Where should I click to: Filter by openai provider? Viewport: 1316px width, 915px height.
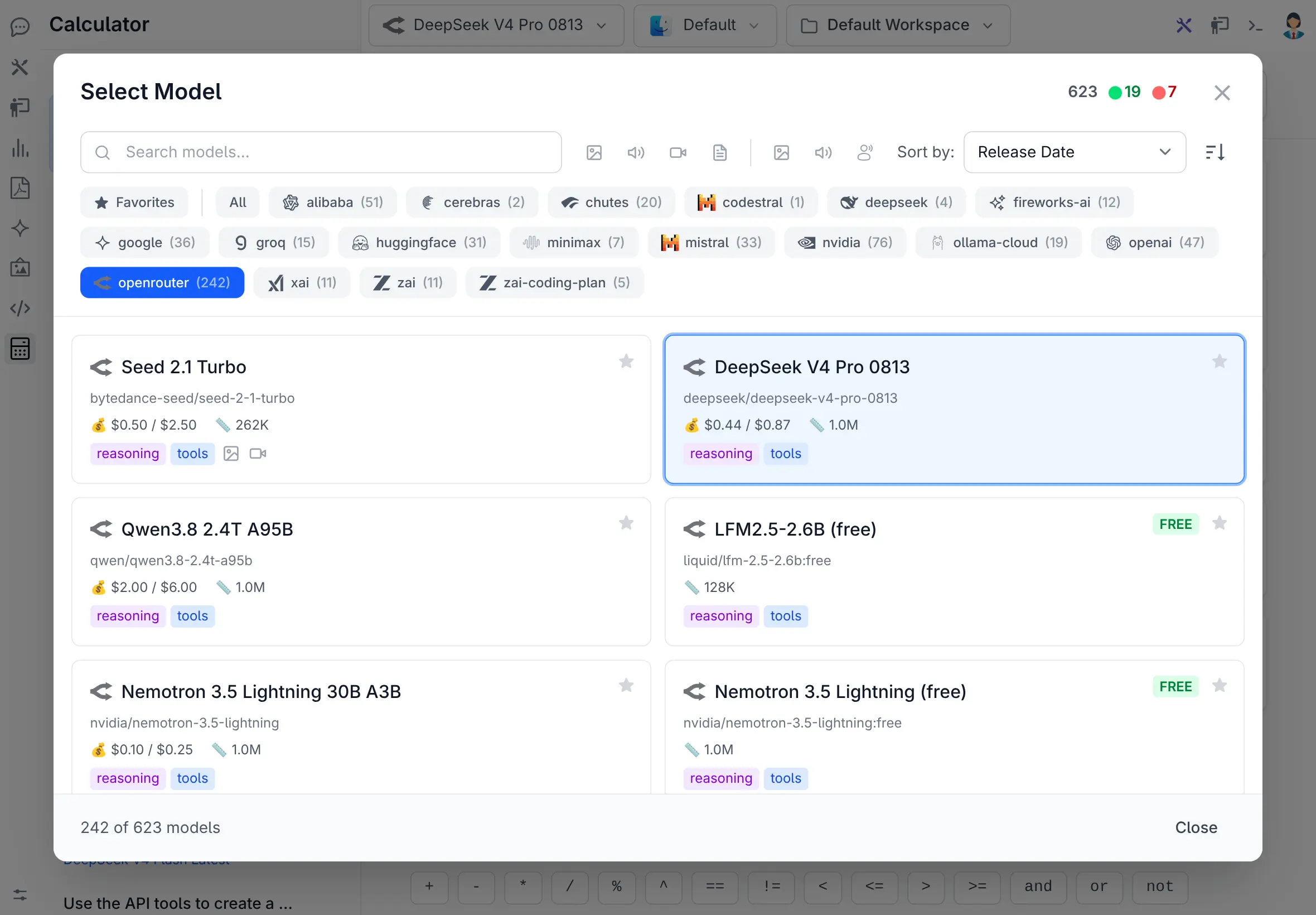point(1155,243)
